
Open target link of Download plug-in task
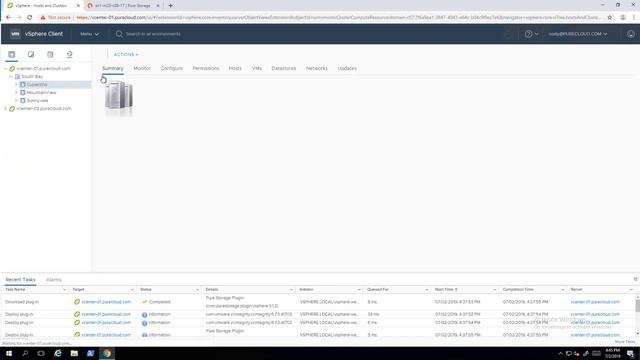coord(106,302)
